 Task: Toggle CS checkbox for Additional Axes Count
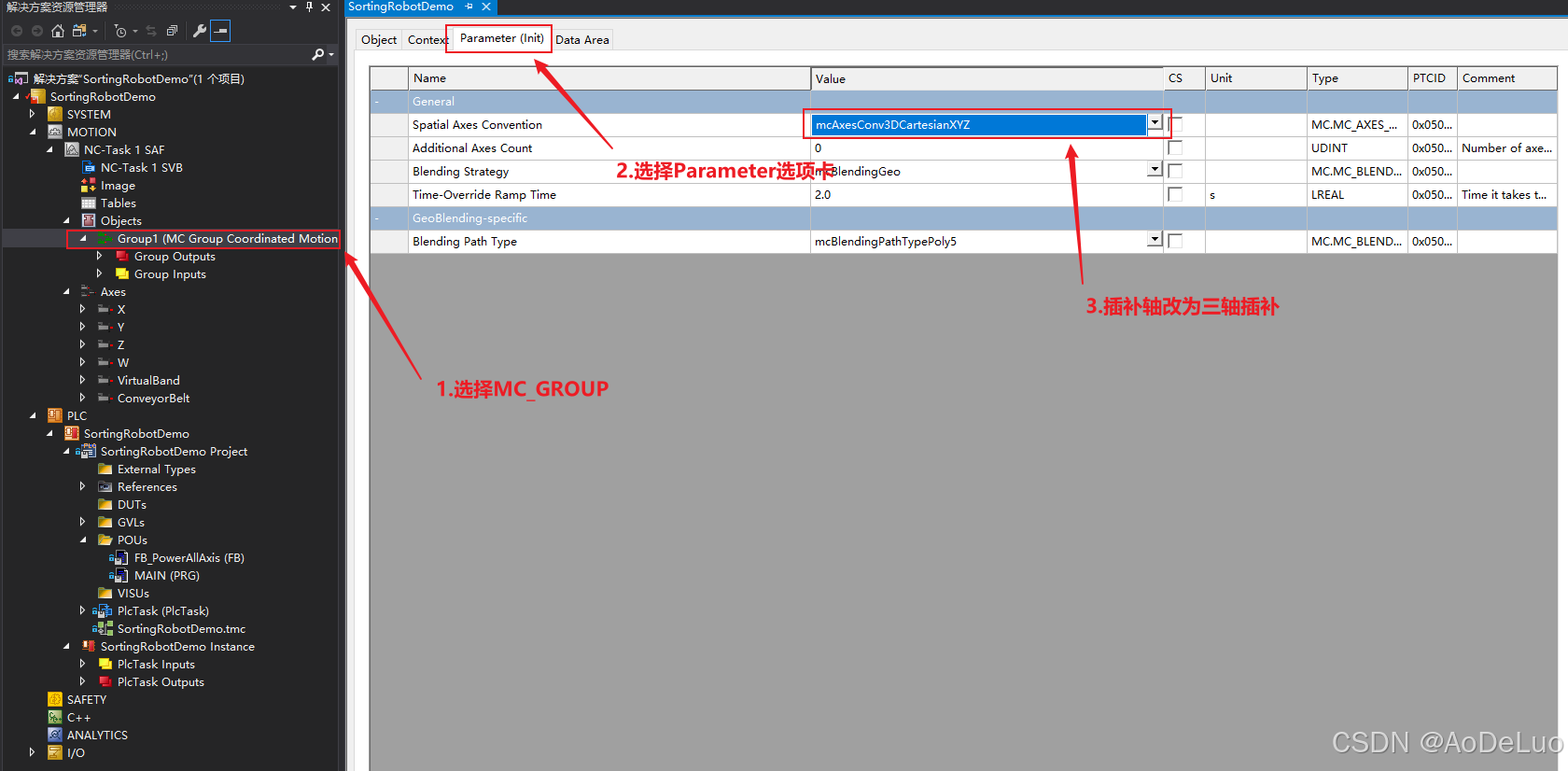coord(1175,147)
